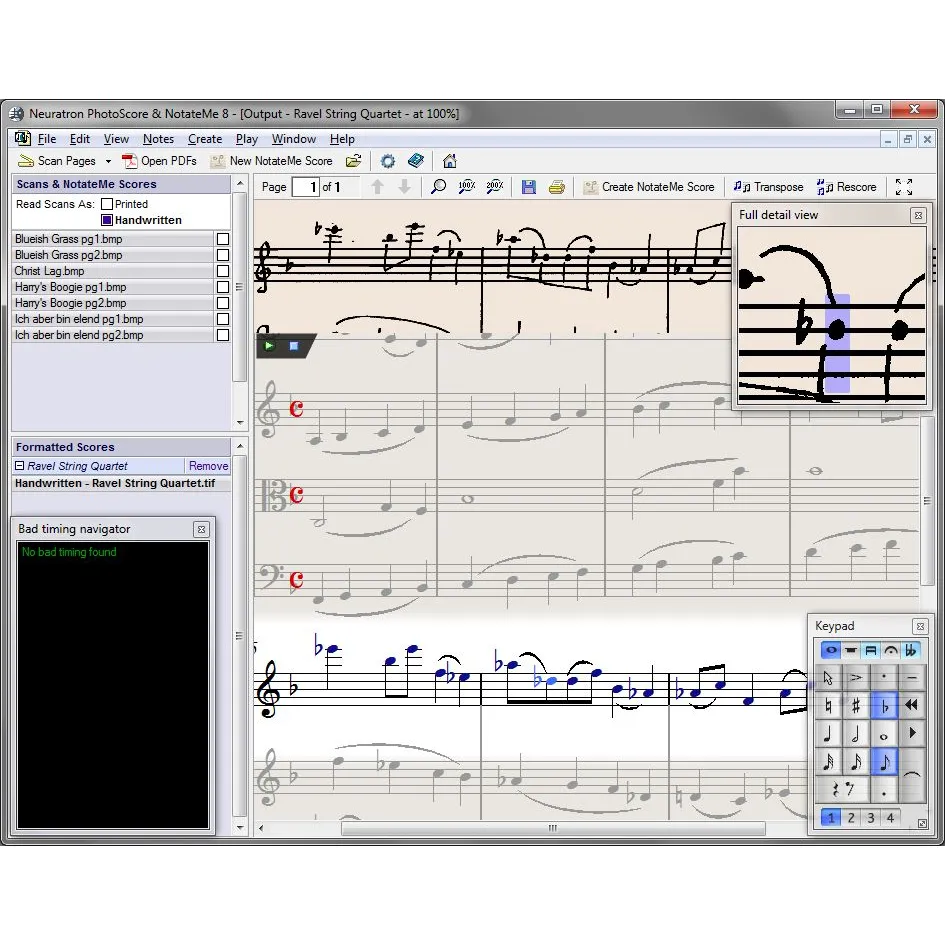The width and height of the screenshot is (945, 945).
Task: Click the tenuto dash on Keypad
Action: tap(912, 678)
